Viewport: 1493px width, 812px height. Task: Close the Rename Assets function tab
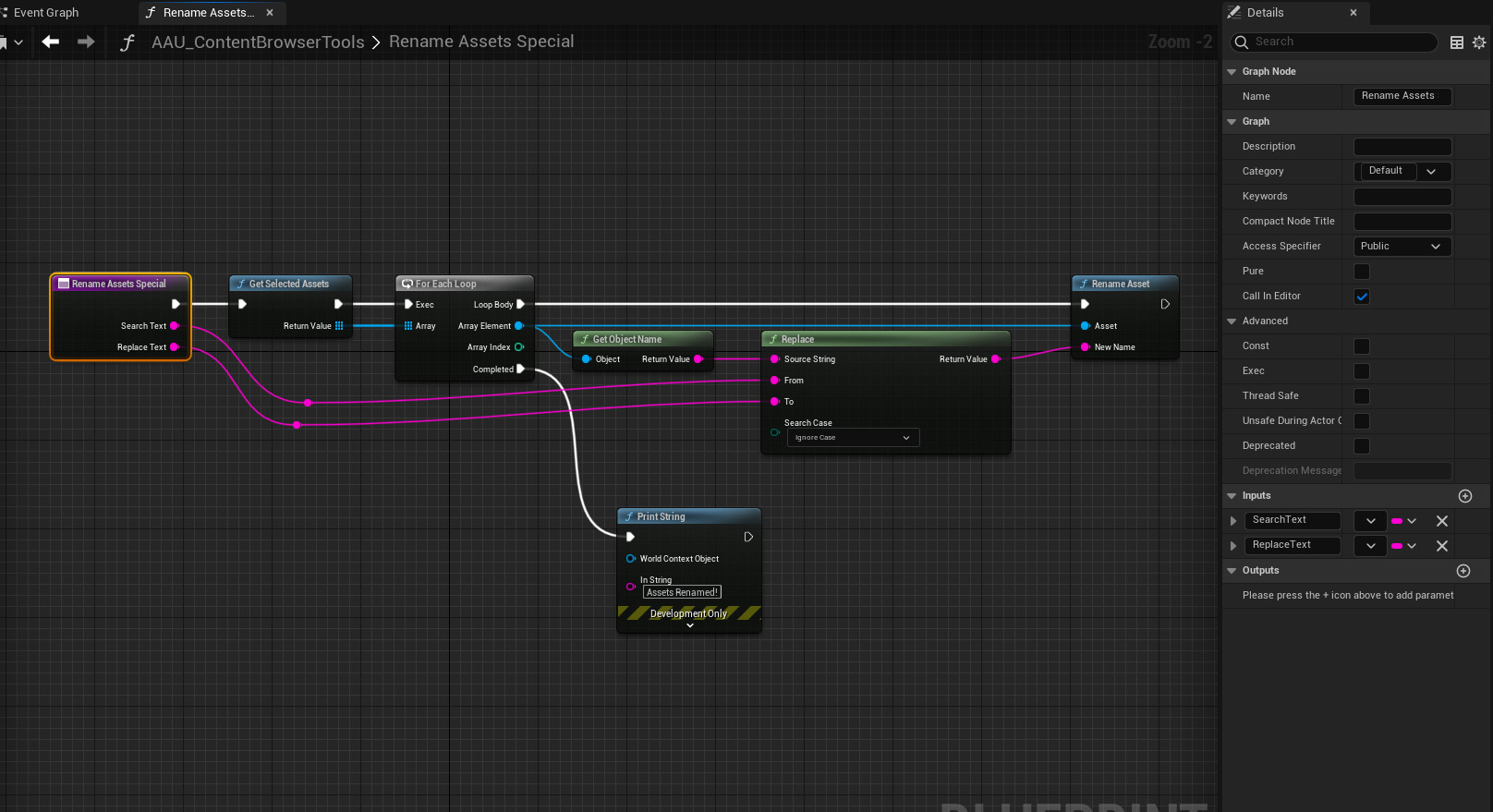pyautogui.click(x=270, y=13)
